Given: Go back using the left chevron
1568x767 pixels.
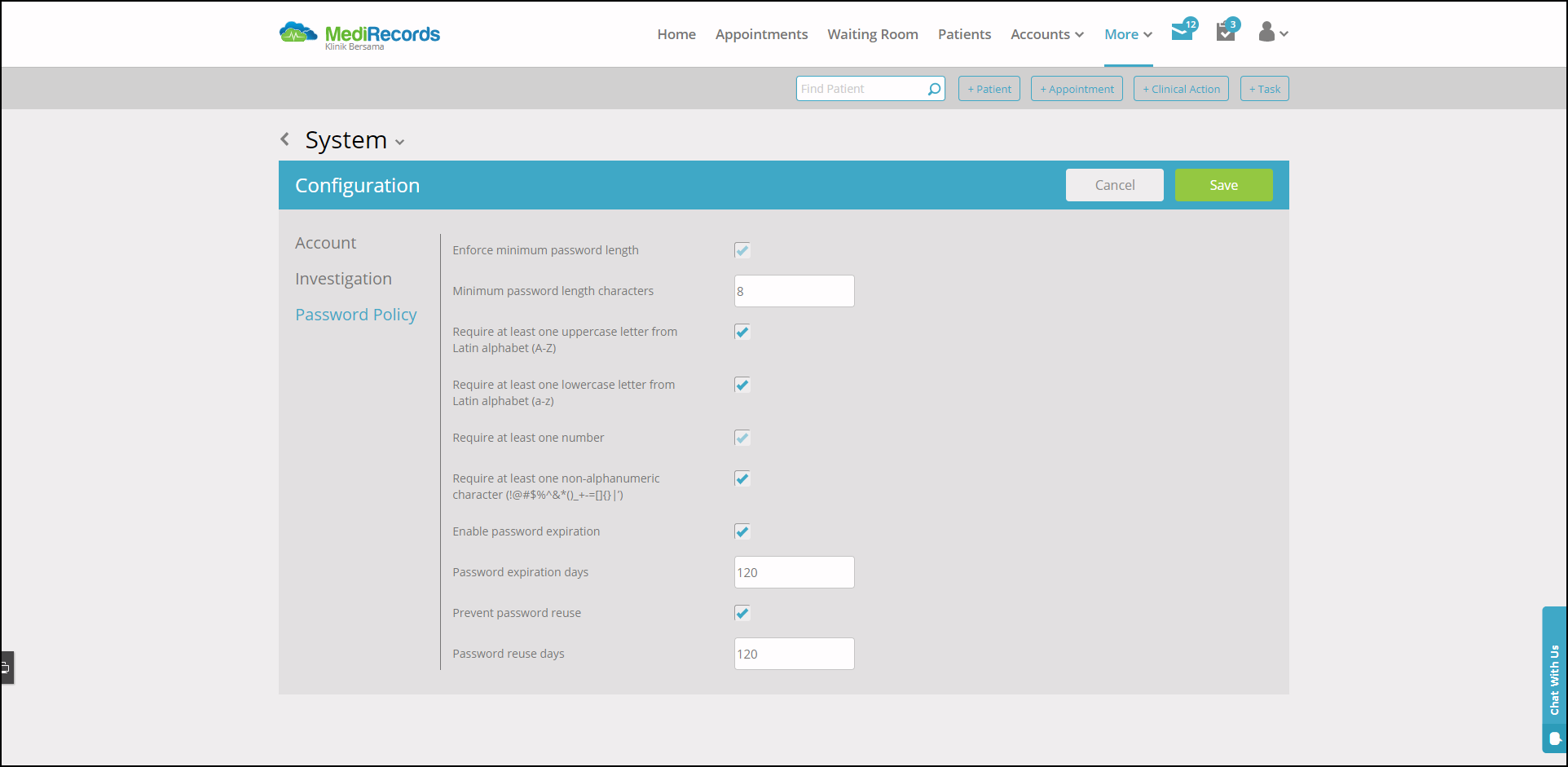Looking at the screenshot, I should pos(284,139).
